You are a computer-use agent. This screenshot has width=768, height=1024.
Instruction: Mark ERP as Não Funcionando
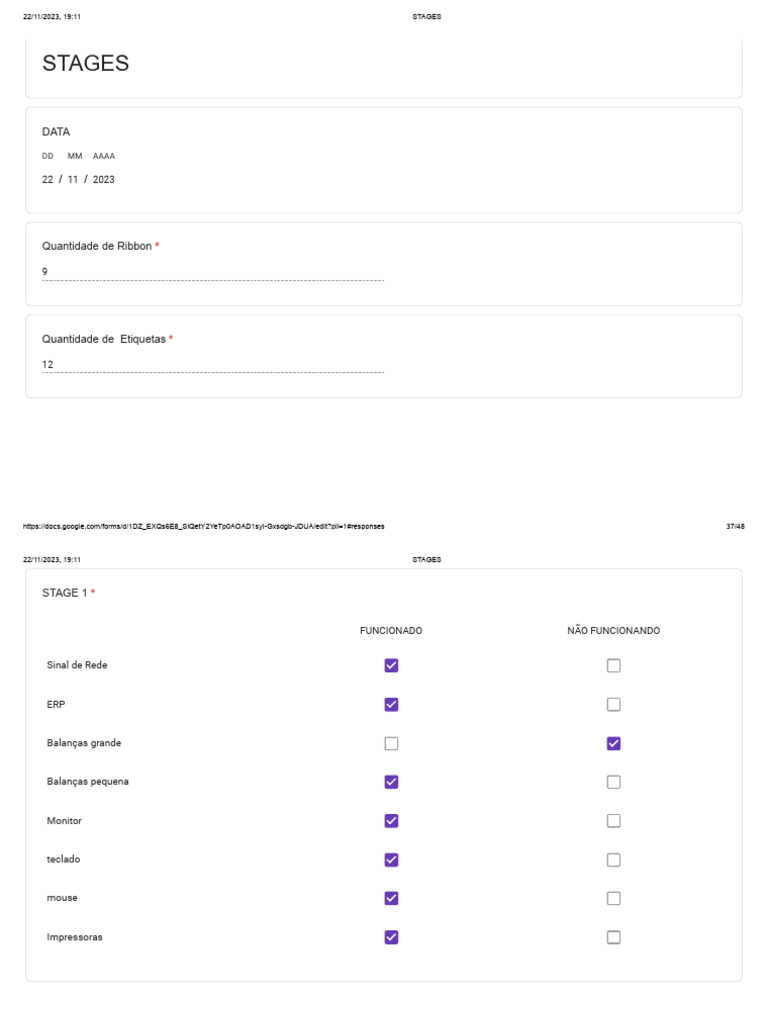pos(613,704)
